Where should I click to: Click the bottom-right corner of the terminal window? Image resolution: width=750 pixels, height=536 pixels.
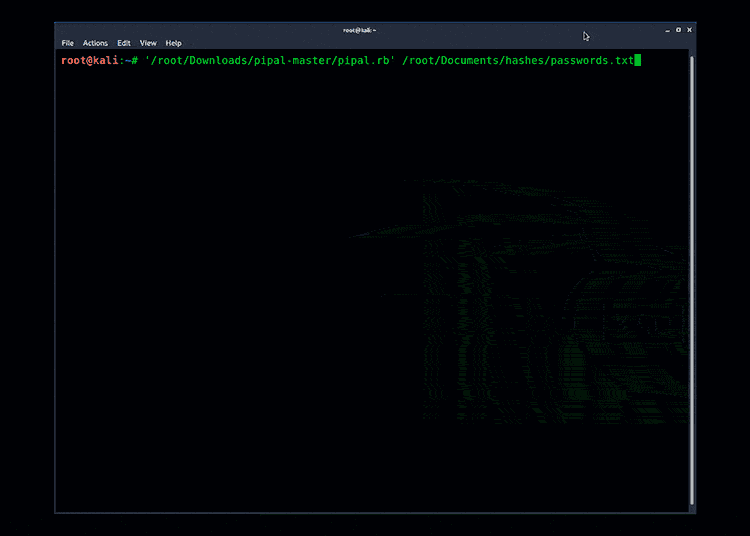click(x=695, y=512)
